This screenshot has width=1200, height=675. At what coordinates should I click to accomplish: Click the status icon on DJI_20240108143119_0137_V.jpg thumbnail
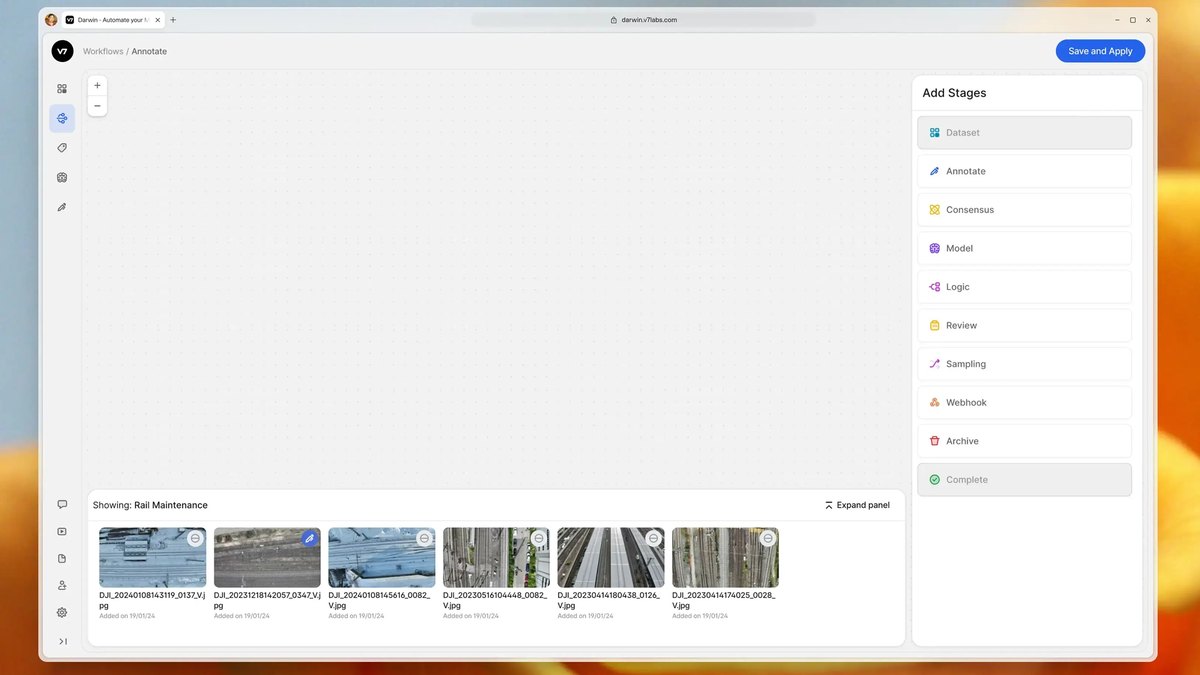coord(195,538)
